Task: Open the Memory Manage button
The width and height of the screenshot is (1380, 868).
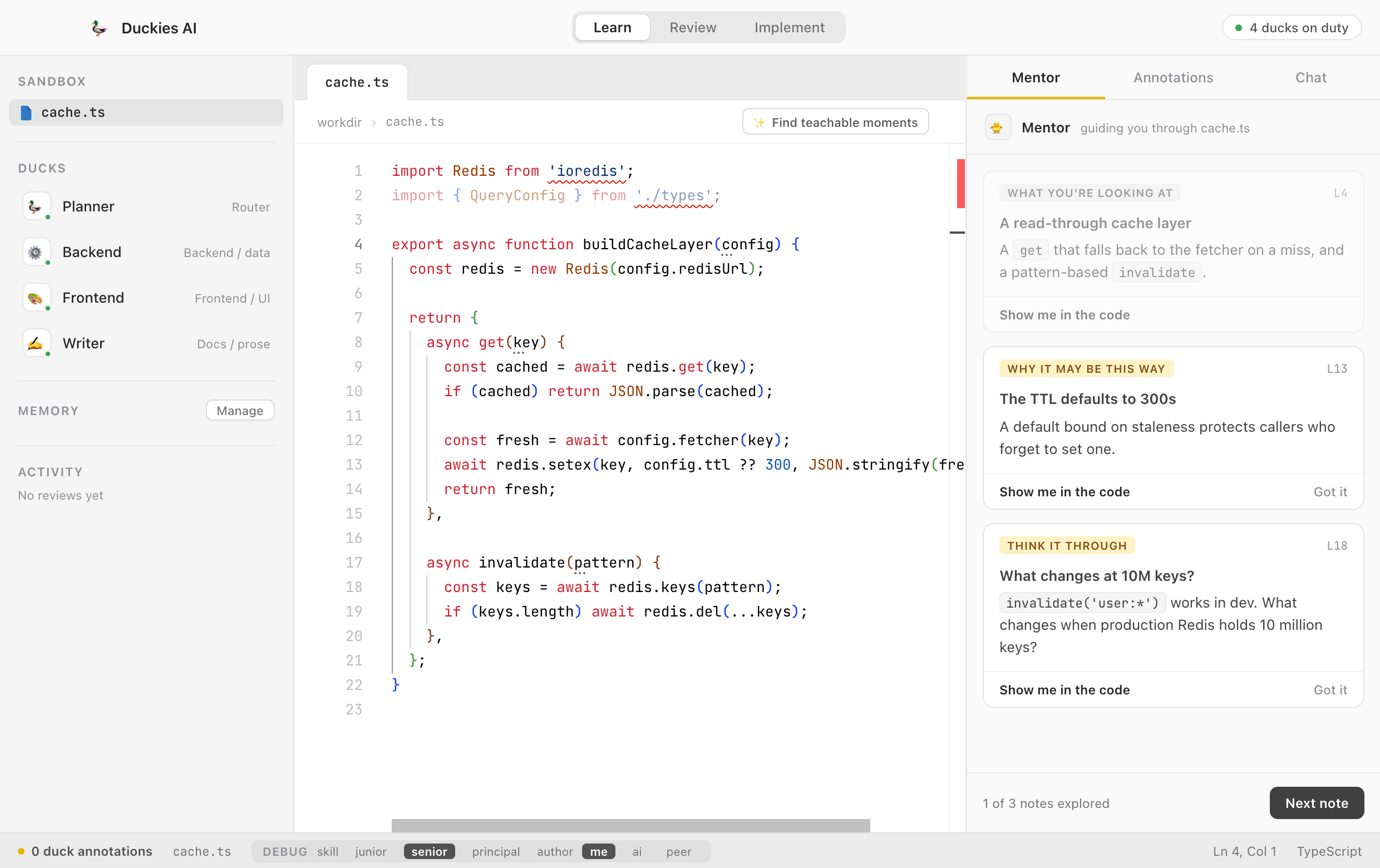Action: (x=240, y=410)
